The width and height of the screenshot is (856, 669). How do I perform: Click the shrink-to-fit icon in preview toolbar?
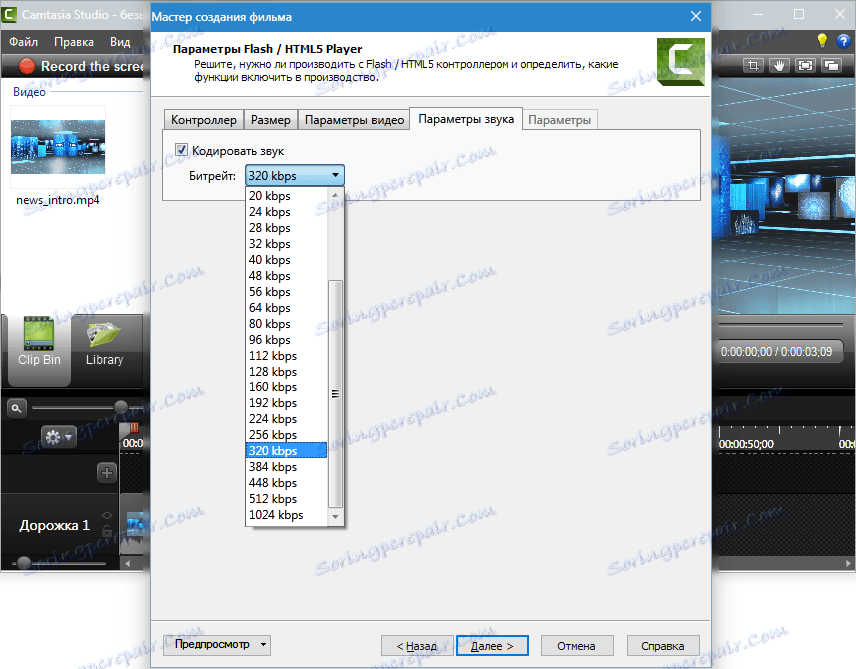coord(804,64)
